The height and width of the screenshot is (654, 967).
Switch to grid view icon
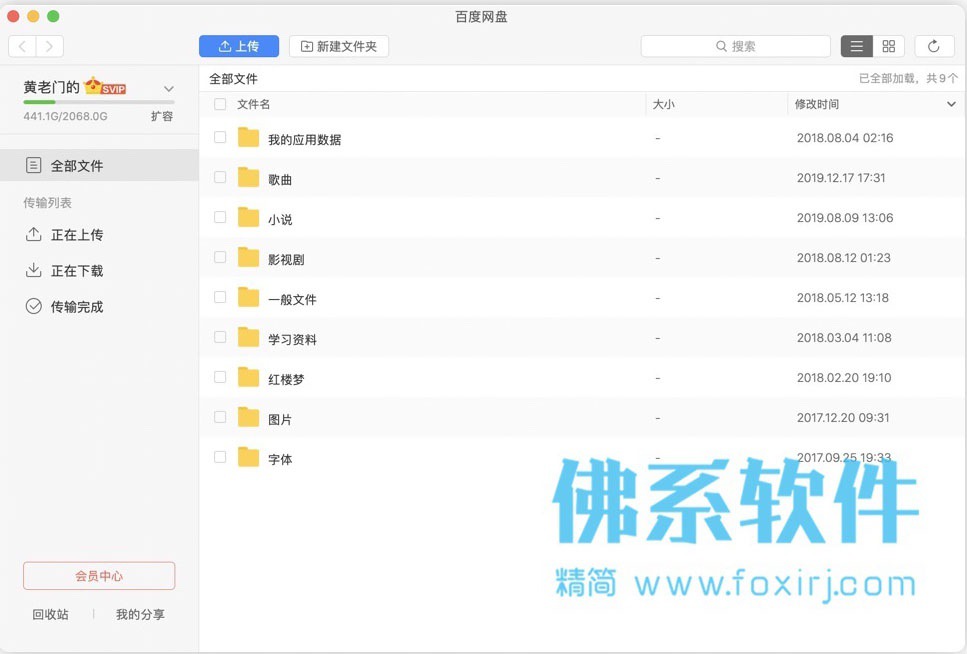[x=889, y=46]
